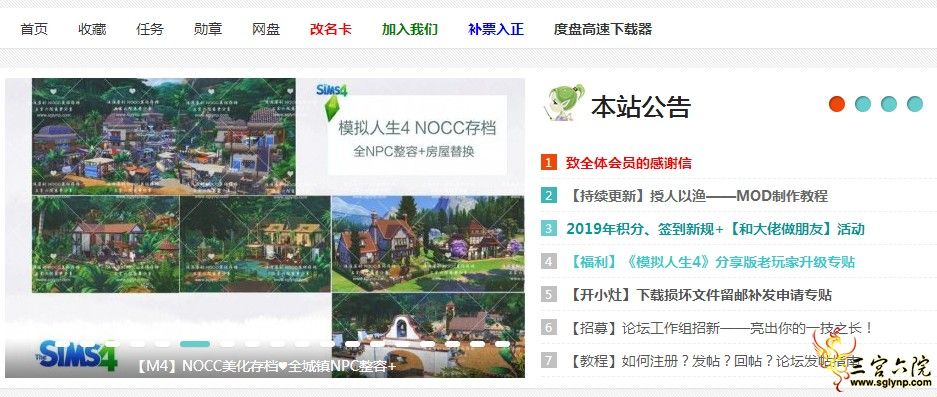Go to the 首页 nav item
This screenshot has height=397, width=937.
34,29
